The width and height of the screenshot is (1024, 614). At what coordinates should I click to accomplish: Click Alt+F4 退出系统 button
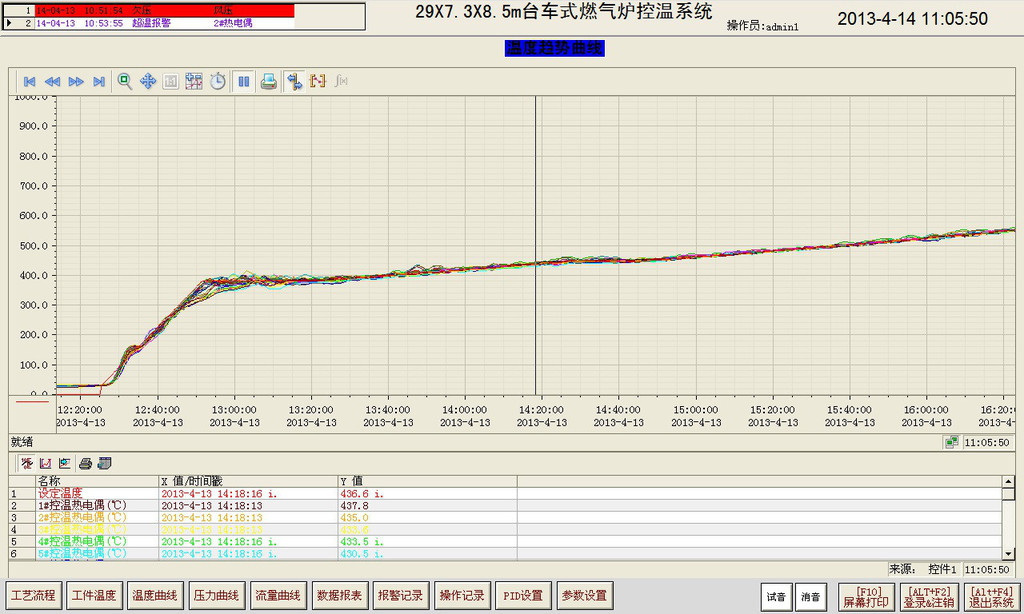click(992, 596)
